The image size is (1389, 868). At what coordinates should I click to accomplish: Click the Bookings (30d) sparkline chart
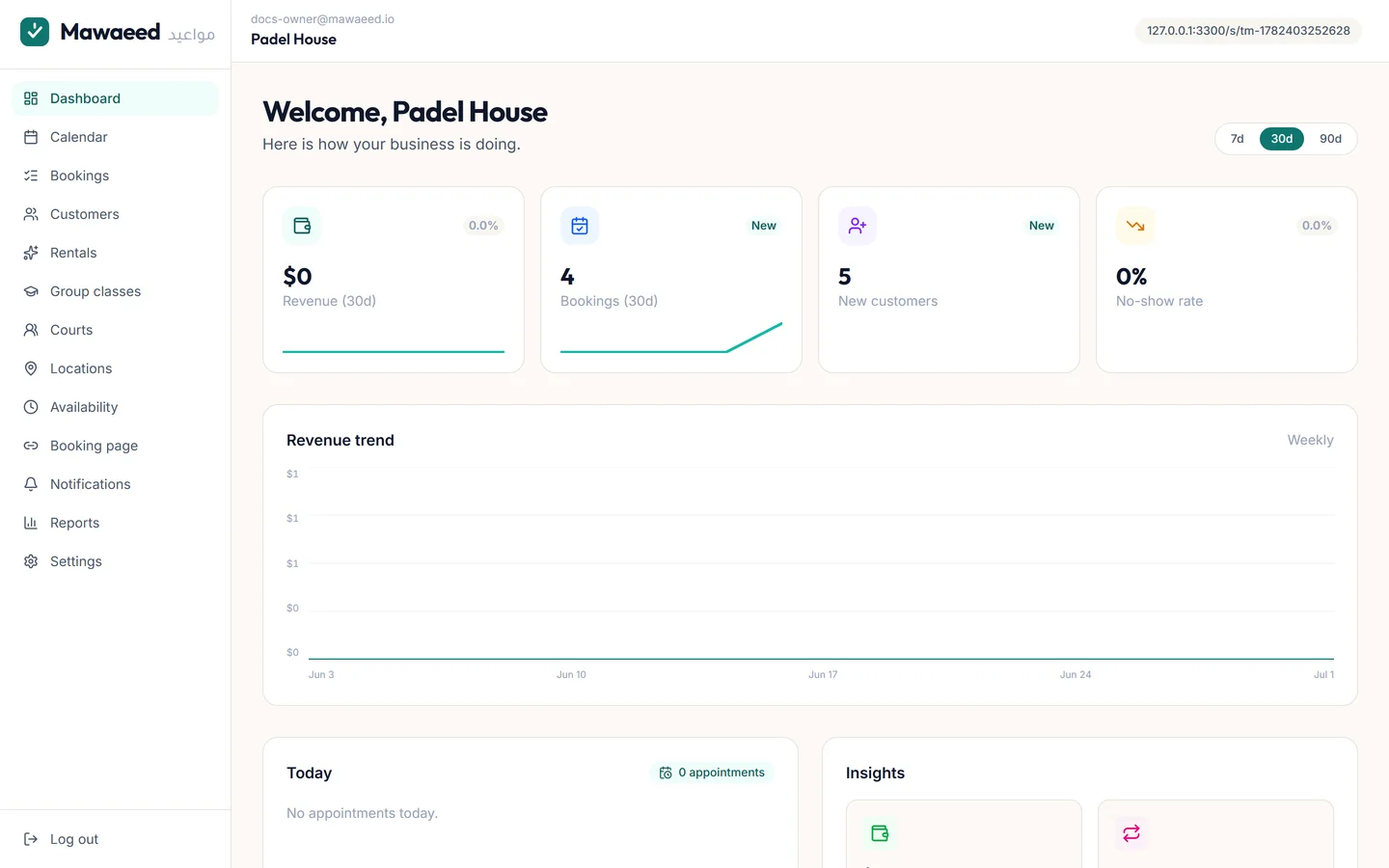pos(671,338)
